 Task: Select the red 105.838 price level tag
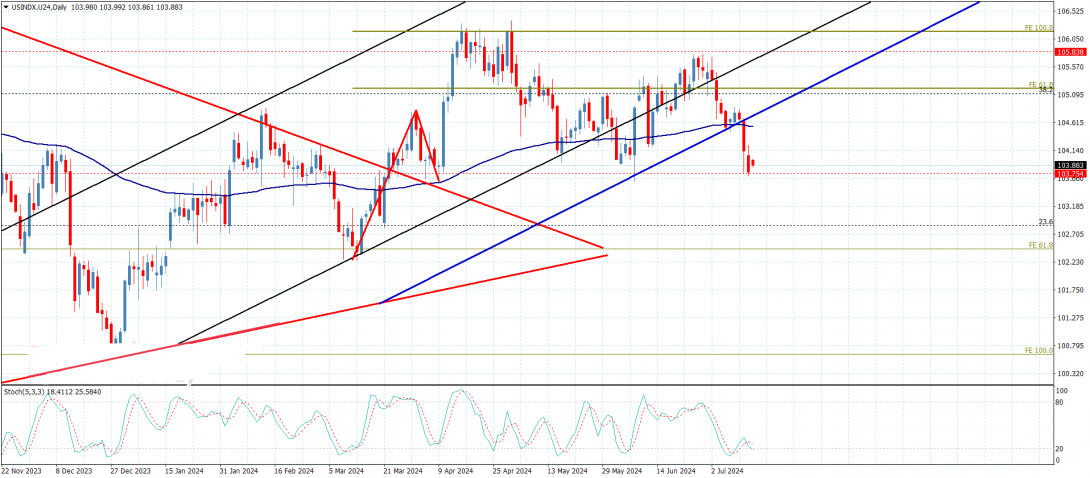click(1070, 52)
